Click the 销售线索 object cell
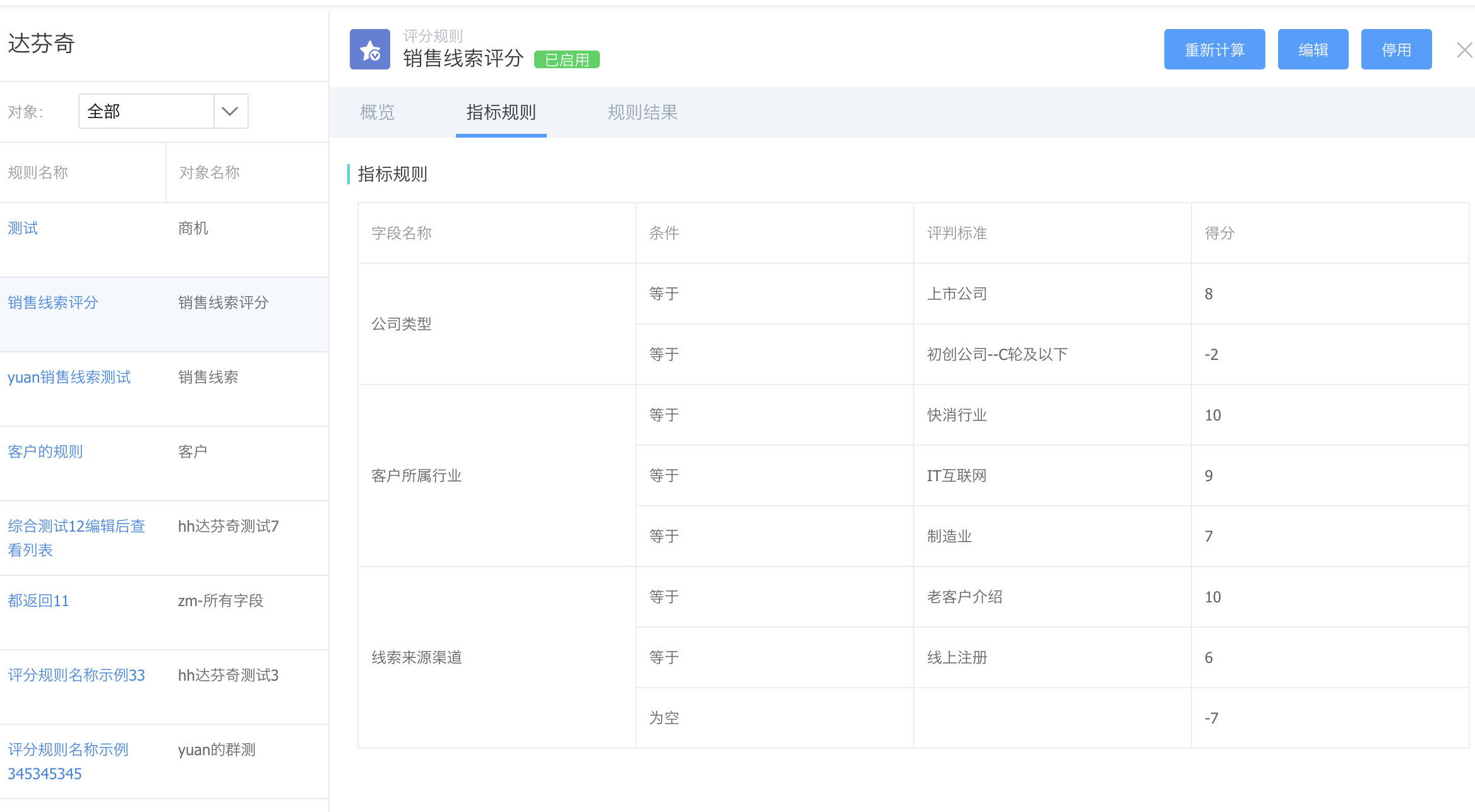This screenshot has height=812, width=1475. [x=208, y=377]
